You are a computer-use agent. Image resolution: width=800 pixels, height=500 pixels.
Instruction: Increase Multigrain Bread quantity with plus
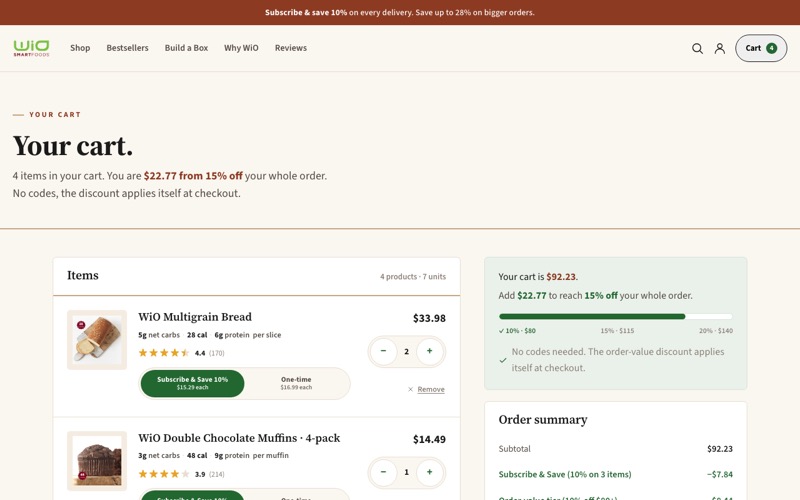point(430,351)
